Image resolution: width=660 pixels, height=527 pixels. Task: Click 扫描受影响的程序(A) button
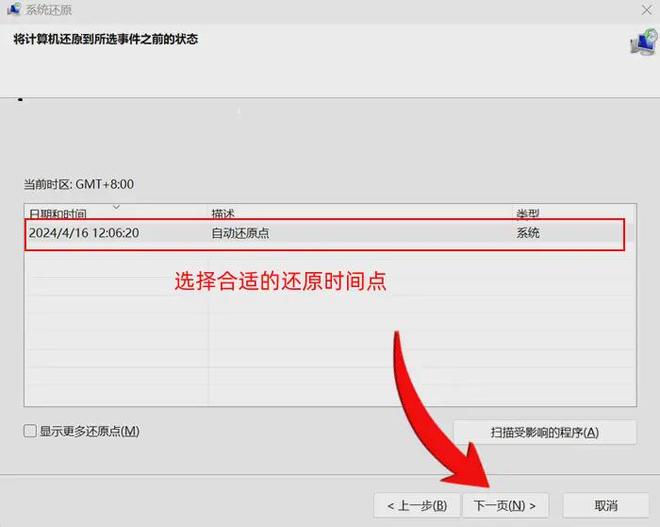coord(545,432)
